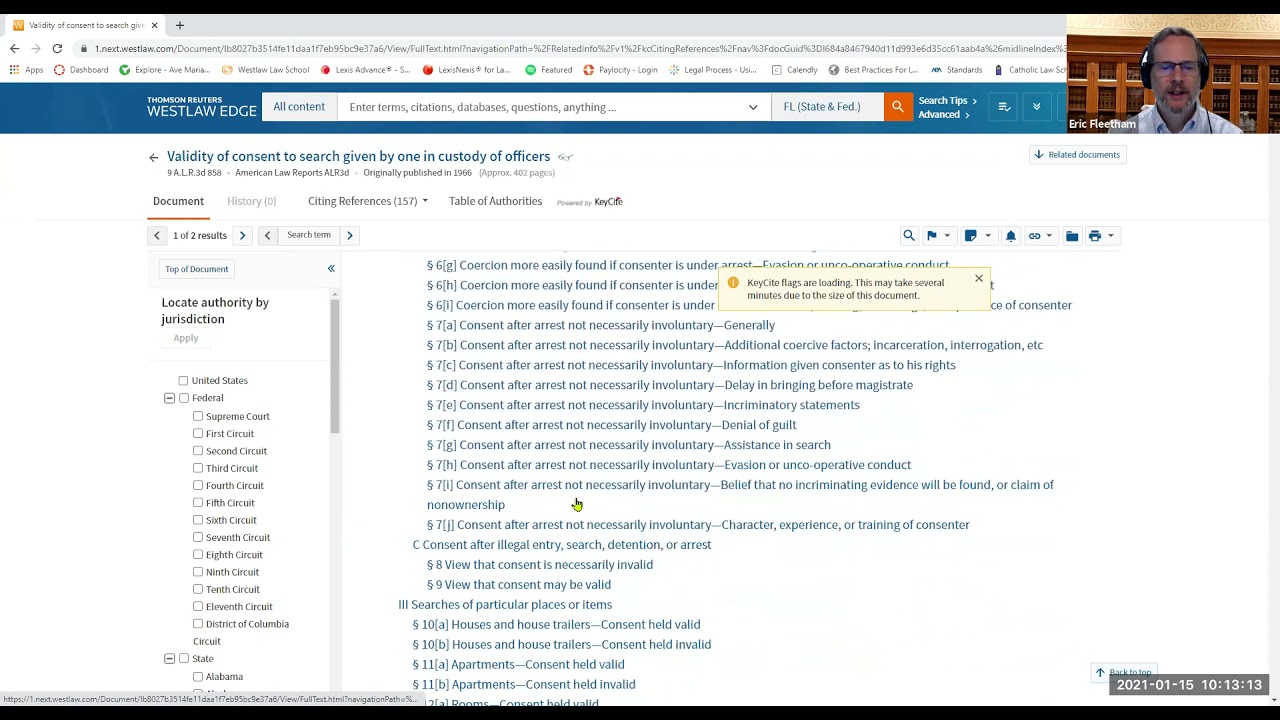
Task: Collapse the State jurisdiction tree
Action: 170,659
